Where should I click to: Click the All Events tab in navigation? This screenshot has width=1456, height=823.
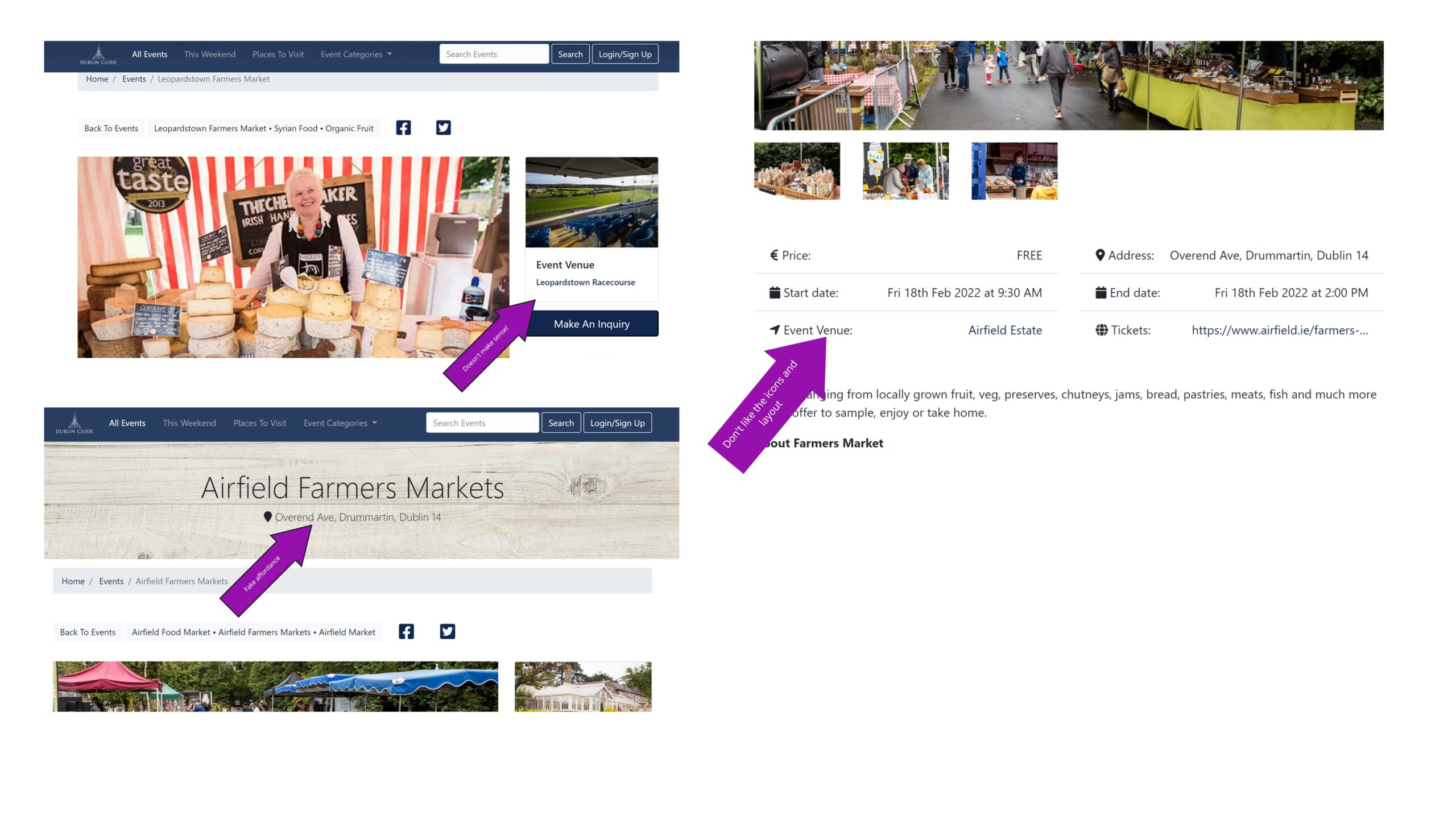149,54
